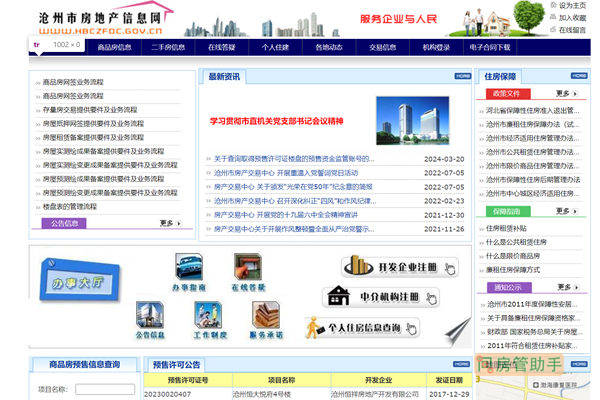Click 更多 next to 通知公示

point(568,287)
